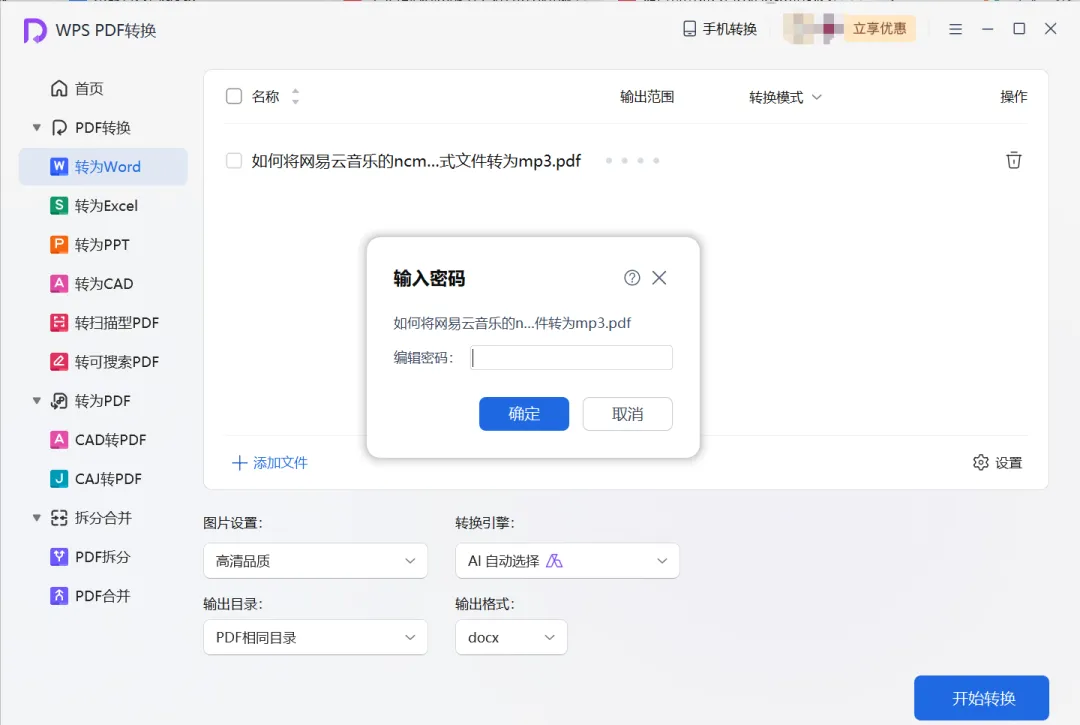Switch to 转为CAD sidebar item
1080x725 pixels.
103,284
